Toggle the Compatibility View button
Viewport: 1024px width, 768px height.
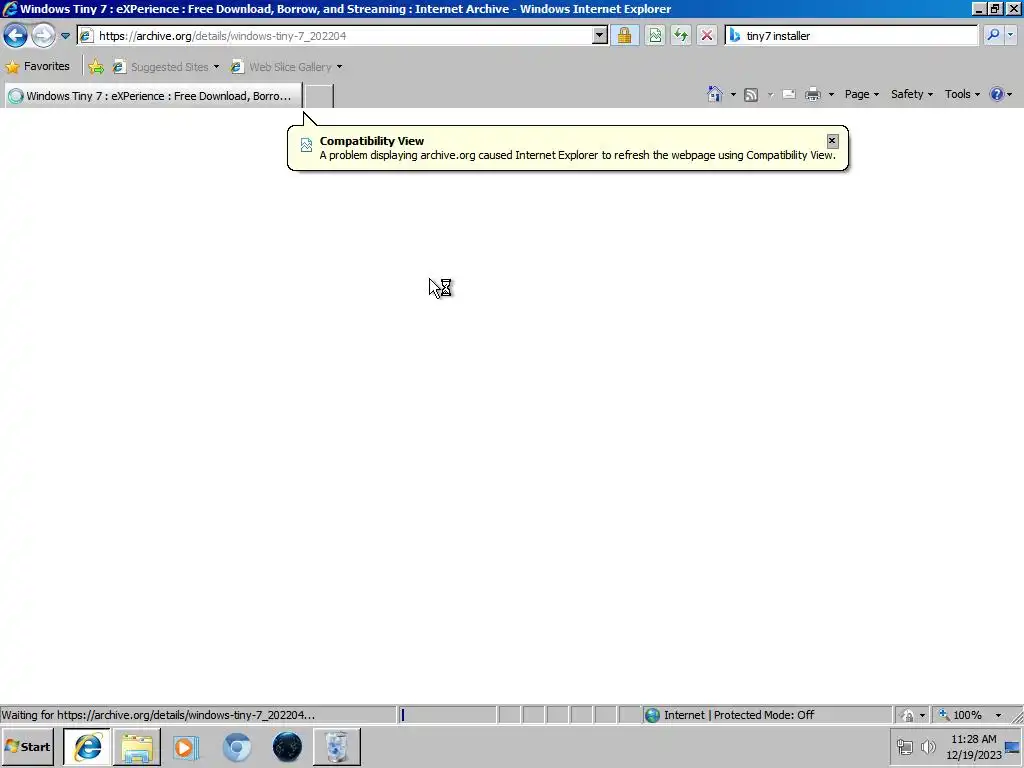pyautogui.click(x=655, y=35)
